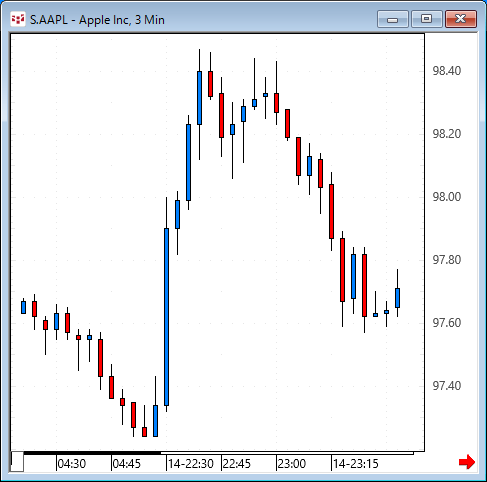Click the 04:30 time axis label

tap(72, 464)
